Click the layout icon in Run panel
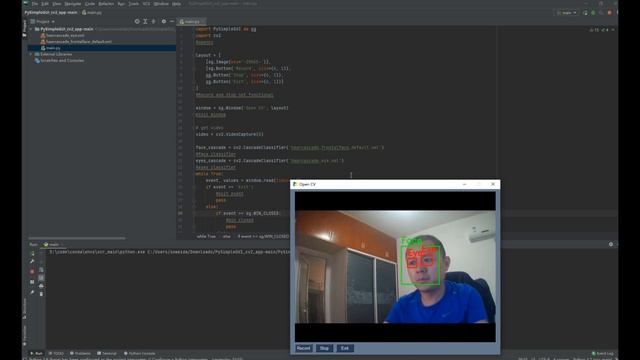Image resolution: width=640 pixels, height=360 pixels. pos(32,282)
